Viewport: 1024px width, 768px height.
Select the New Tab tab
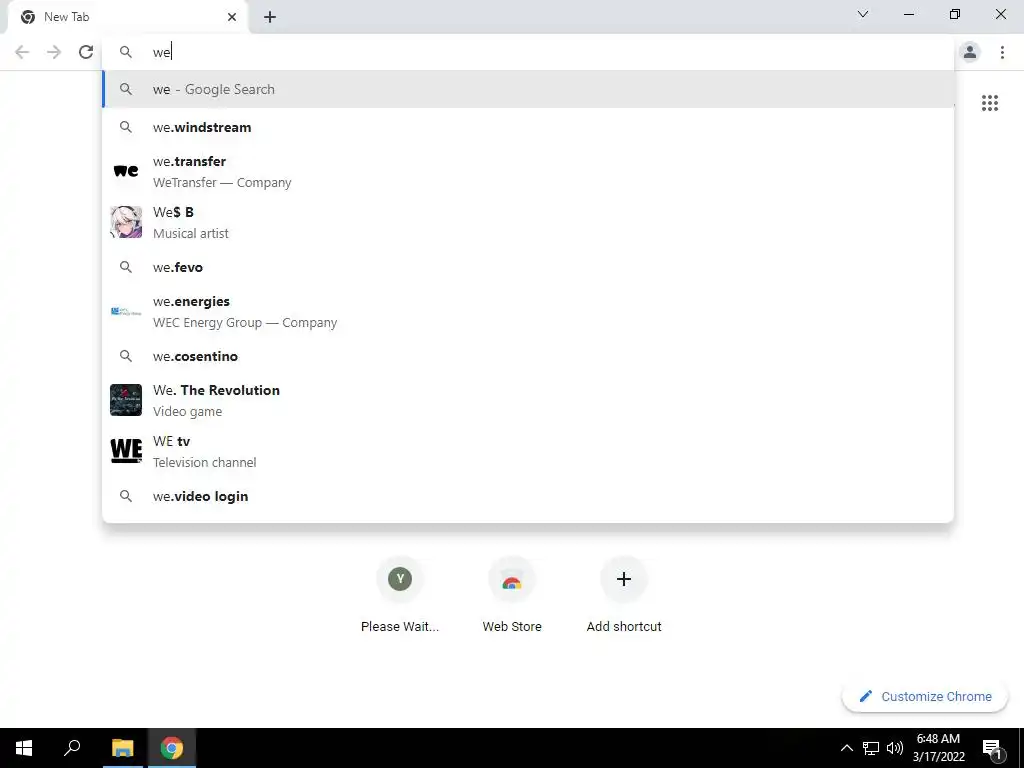click(127, 17)
